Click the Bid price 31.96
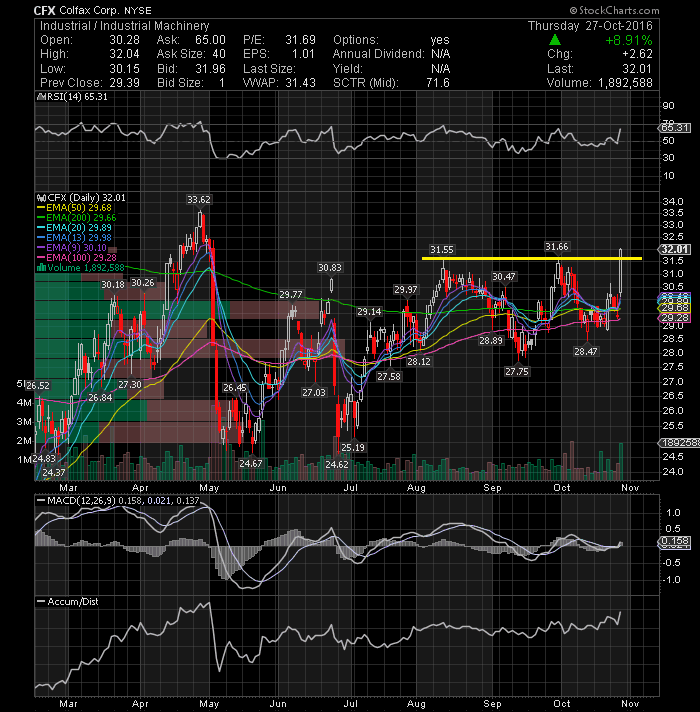The image size is (700, 712). click(x=210, y=69)
